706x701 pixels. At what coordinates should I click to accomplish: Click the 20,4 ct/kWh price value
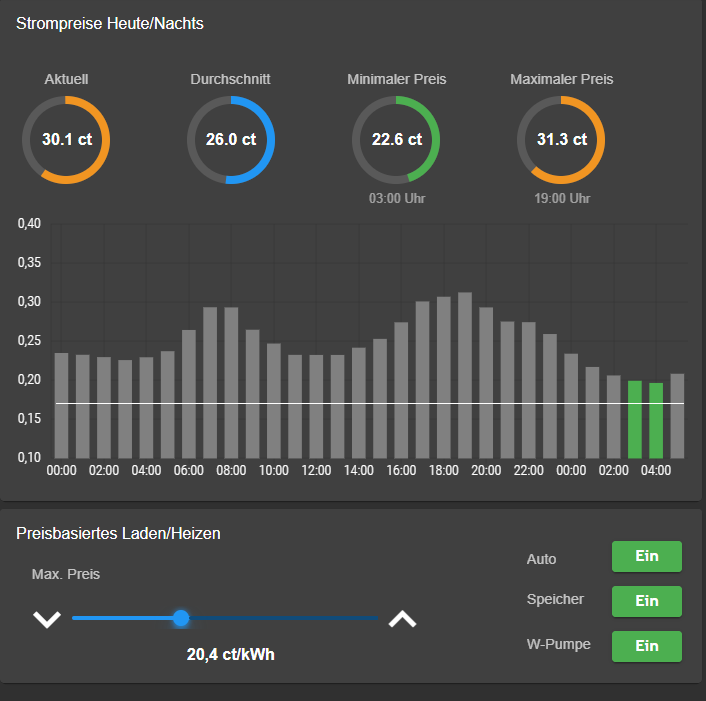coord(231,655)
